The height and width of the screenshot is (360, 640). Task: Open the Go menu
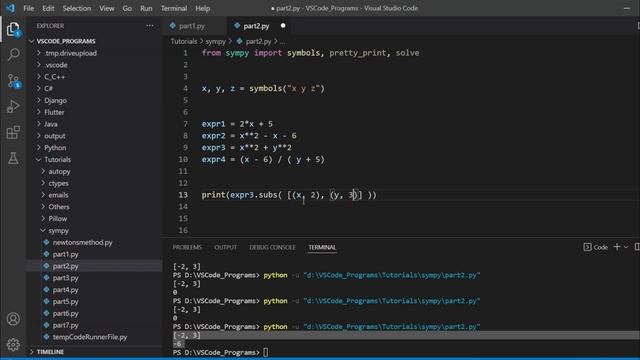click(x=127, y=8)
